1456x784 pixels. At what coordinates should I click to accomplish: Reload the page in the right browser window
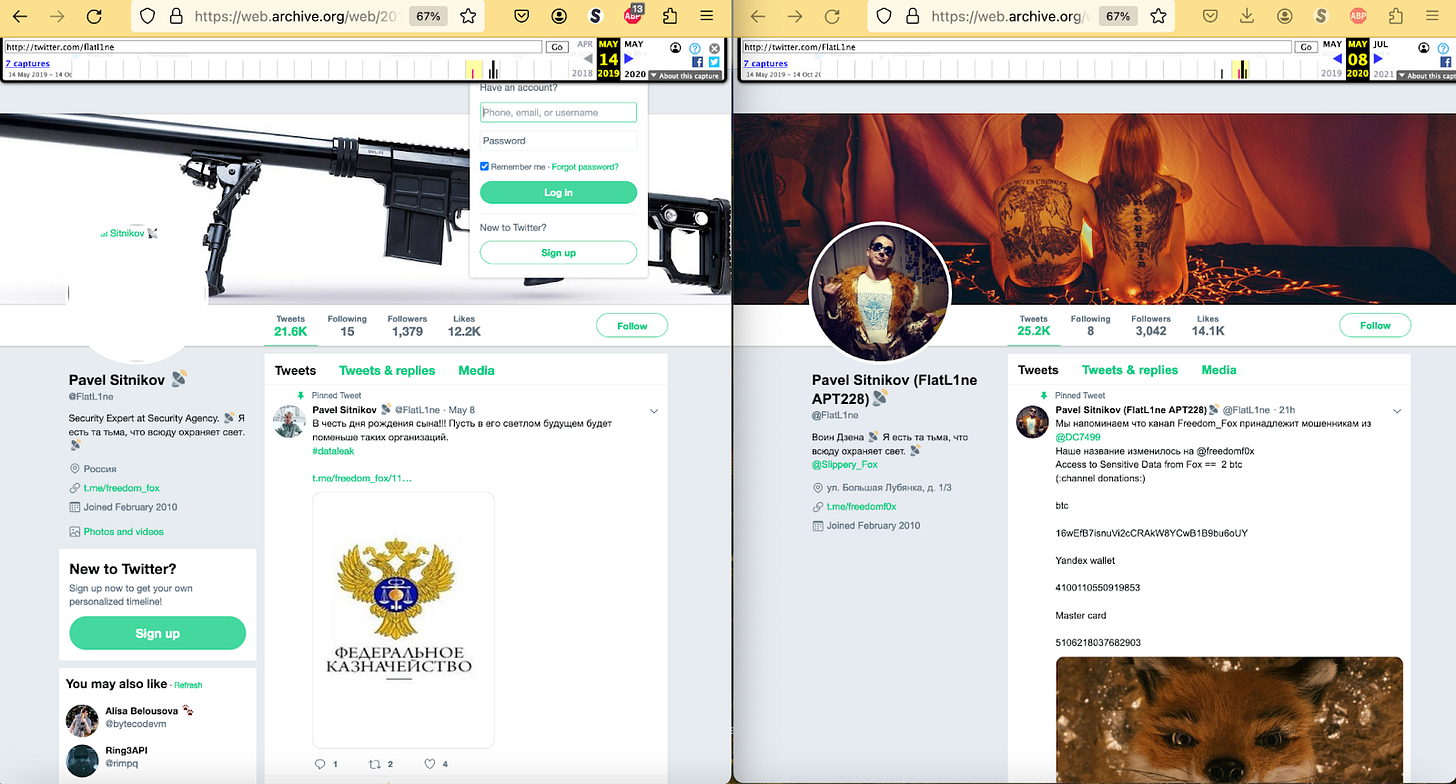coord(831,16)
